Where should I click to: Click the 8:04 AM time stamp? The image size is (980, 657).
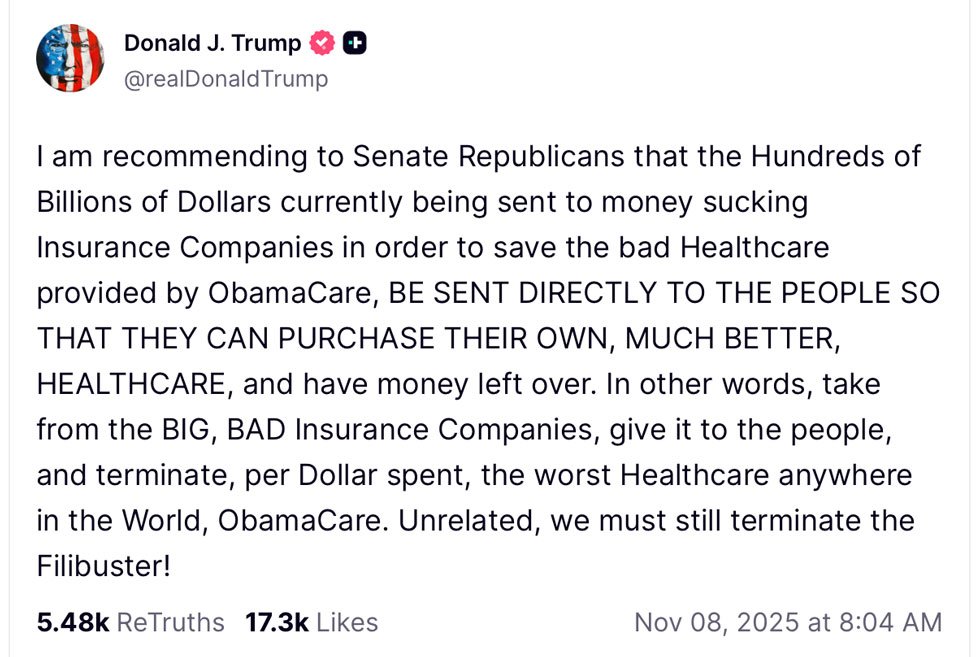[x=888, y=622]
